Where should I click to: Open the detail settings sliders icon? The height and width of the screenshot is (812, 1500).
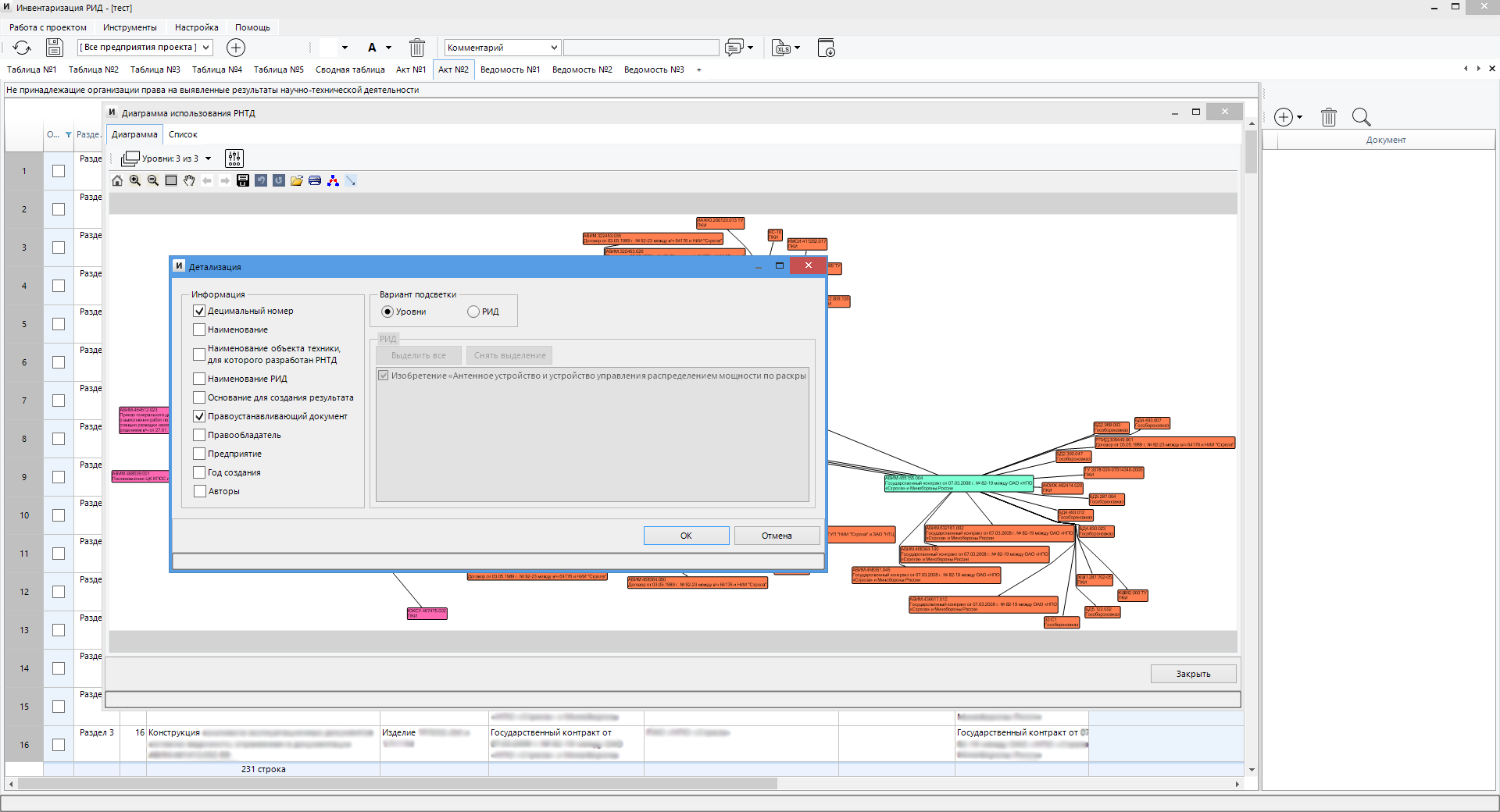coord(234,158)
